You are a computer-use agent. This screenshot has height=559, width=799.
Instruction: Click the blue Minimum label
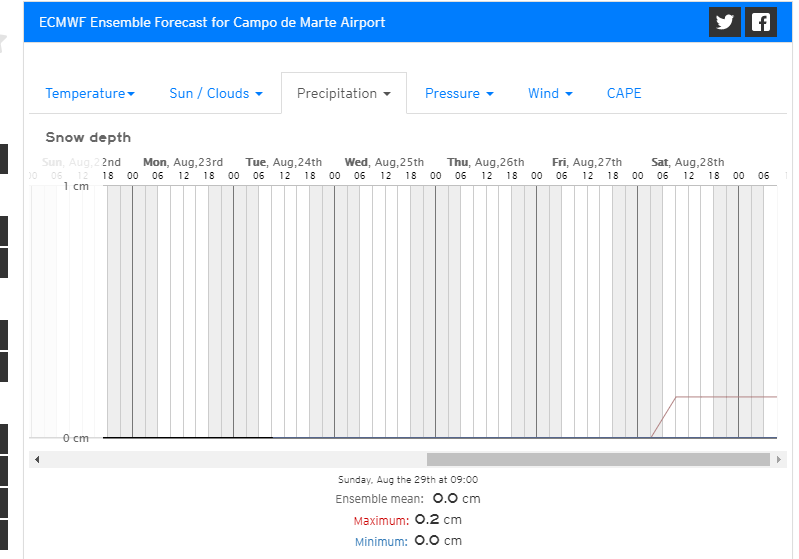click(381, 542)
